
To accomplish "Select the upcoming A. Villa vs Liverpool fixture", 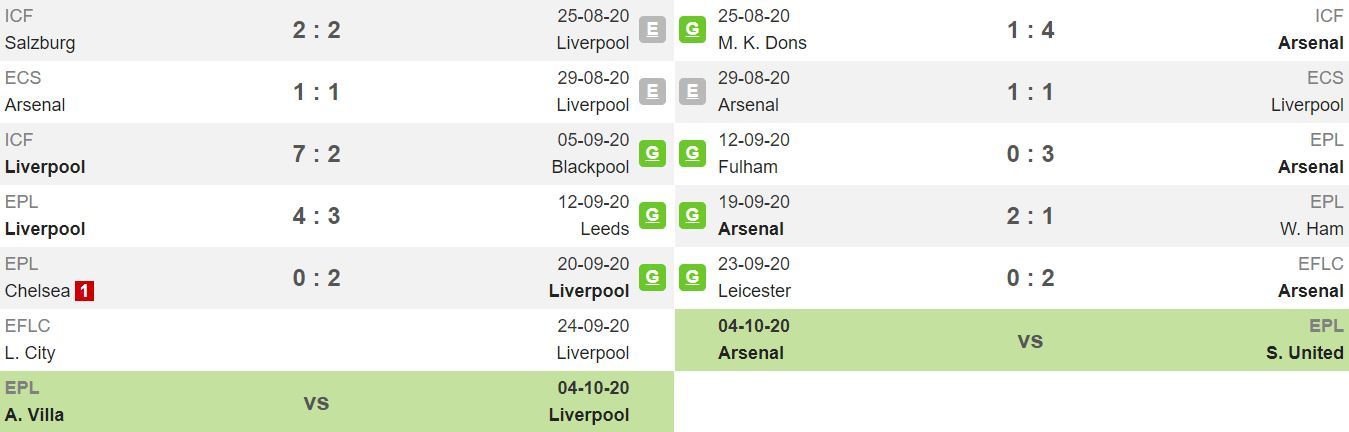I will 337,401.
